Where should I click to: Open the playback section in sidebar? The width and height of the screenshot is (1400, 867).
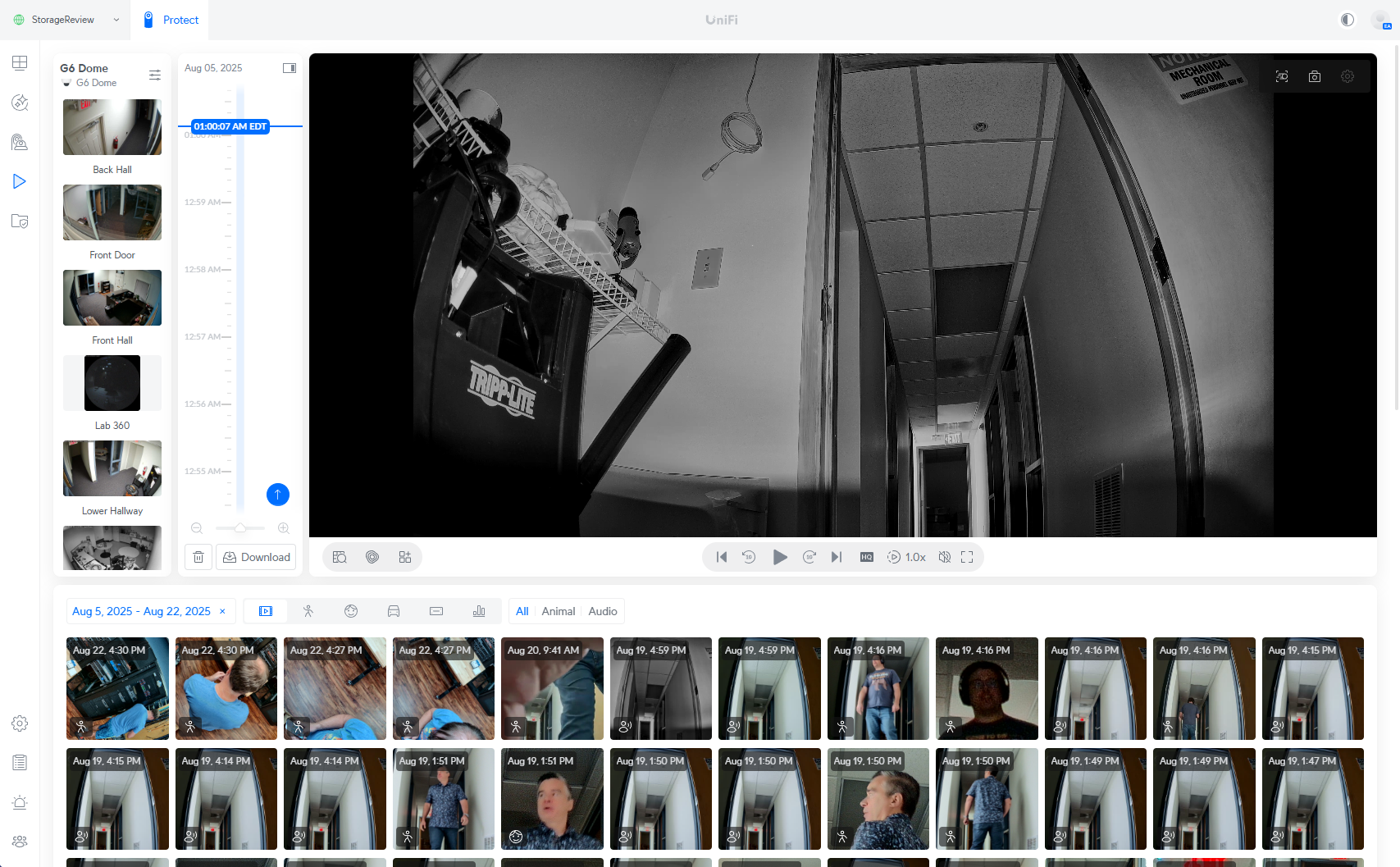click(x=20, y=181)
